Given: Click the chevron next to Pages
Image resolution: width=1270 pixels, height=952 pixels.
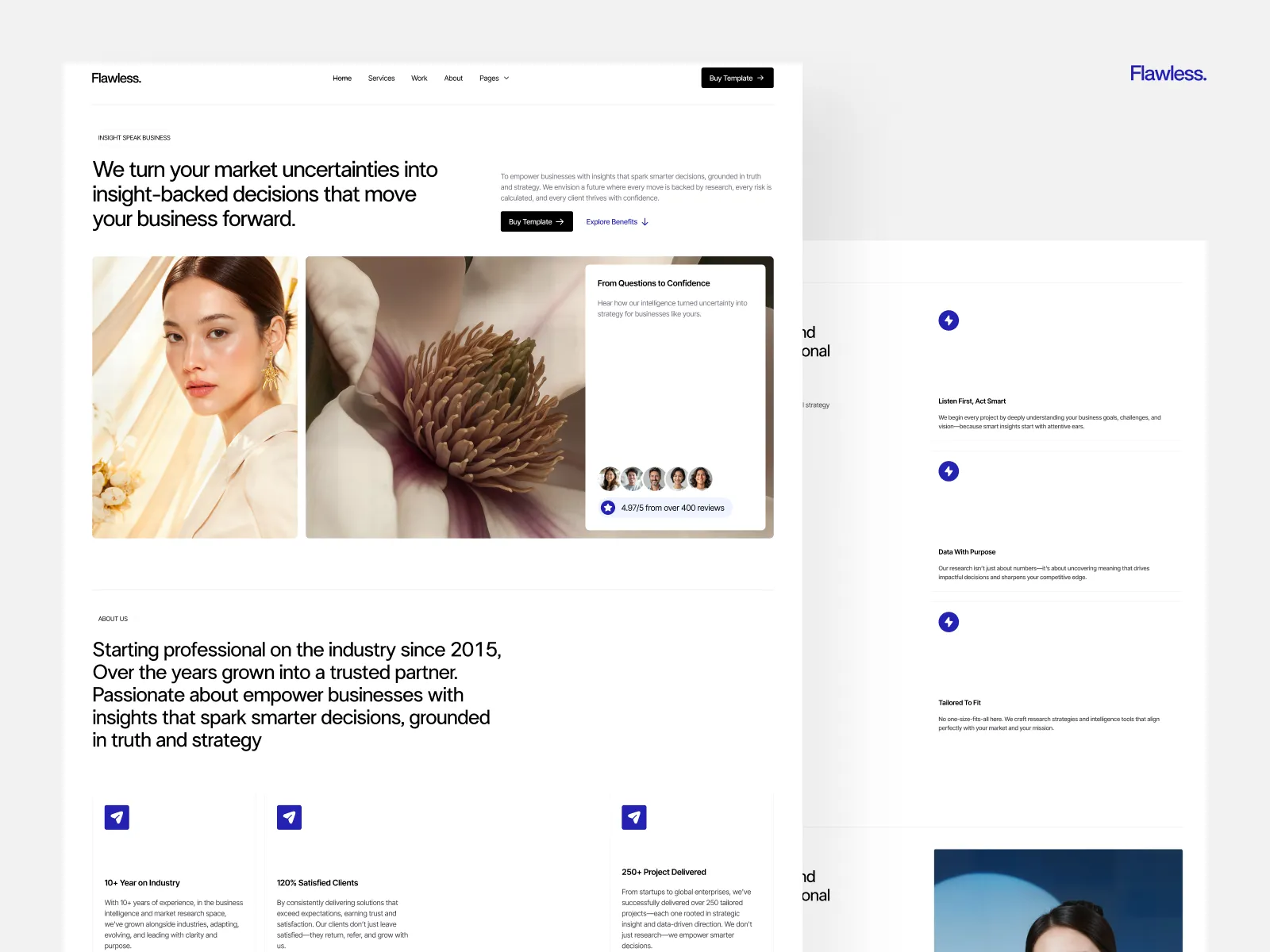Looking at the screenshot, I should 506,78.
